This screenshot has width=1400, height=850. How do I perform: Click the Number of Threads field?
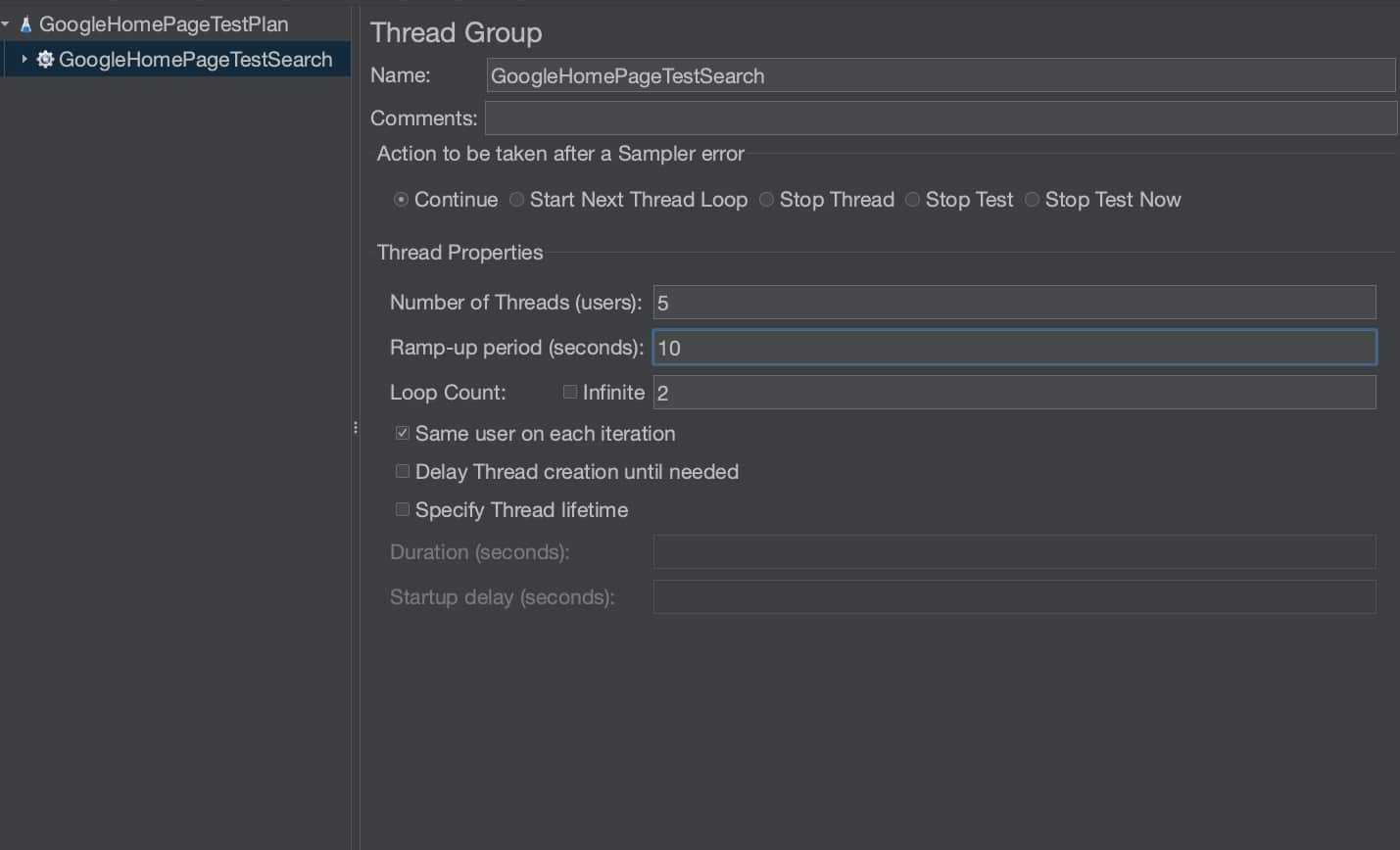click(1014, 303)
